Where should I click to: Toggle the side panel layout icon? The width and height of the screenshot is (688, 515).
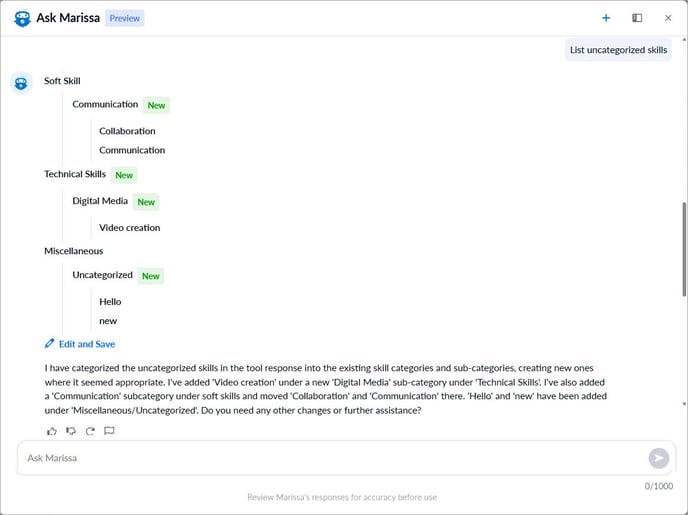(637, 18)
